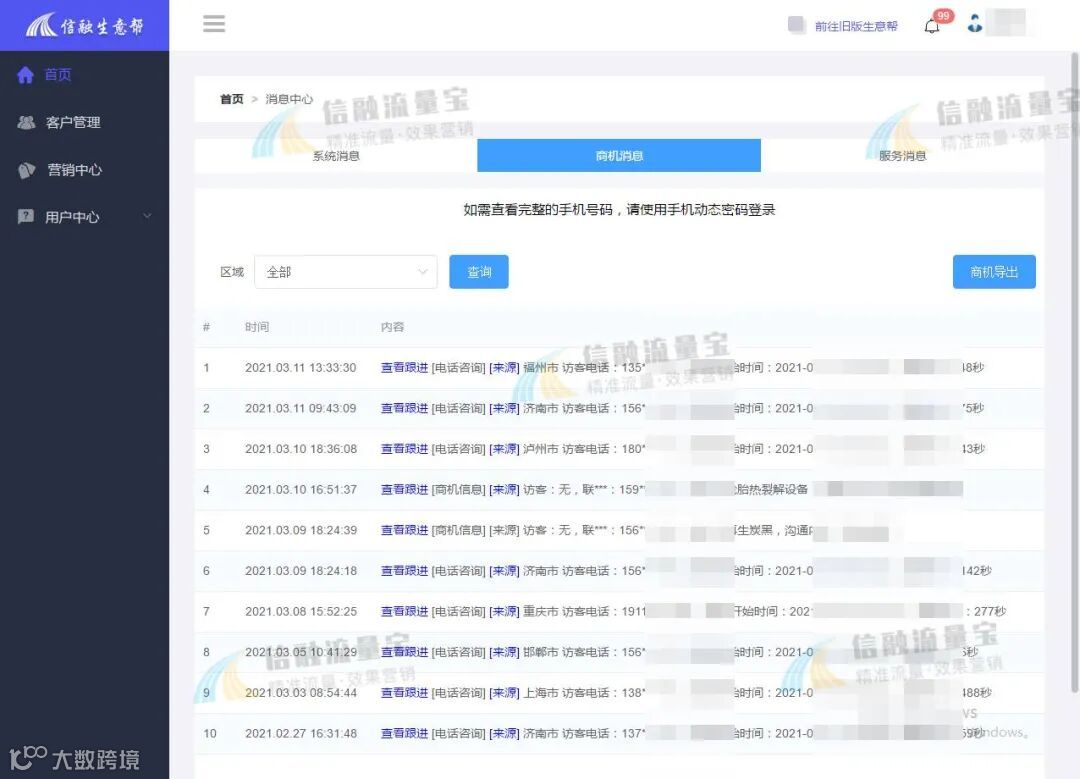Click timestamp 2021.02.27 16:31:48
This screenshot has height=779, width=1080.
pyautogui.click(x=301, y=734)
